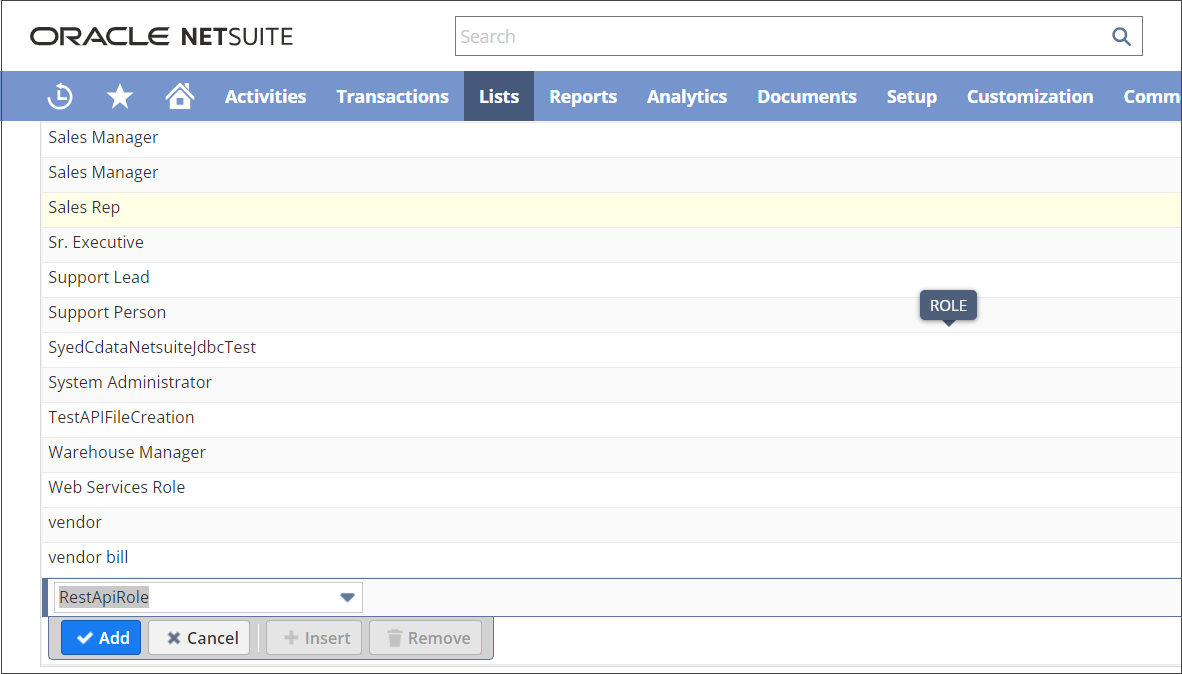Click the ROLE column label flag
The image size is (1182, 674).
click(947, 305)
